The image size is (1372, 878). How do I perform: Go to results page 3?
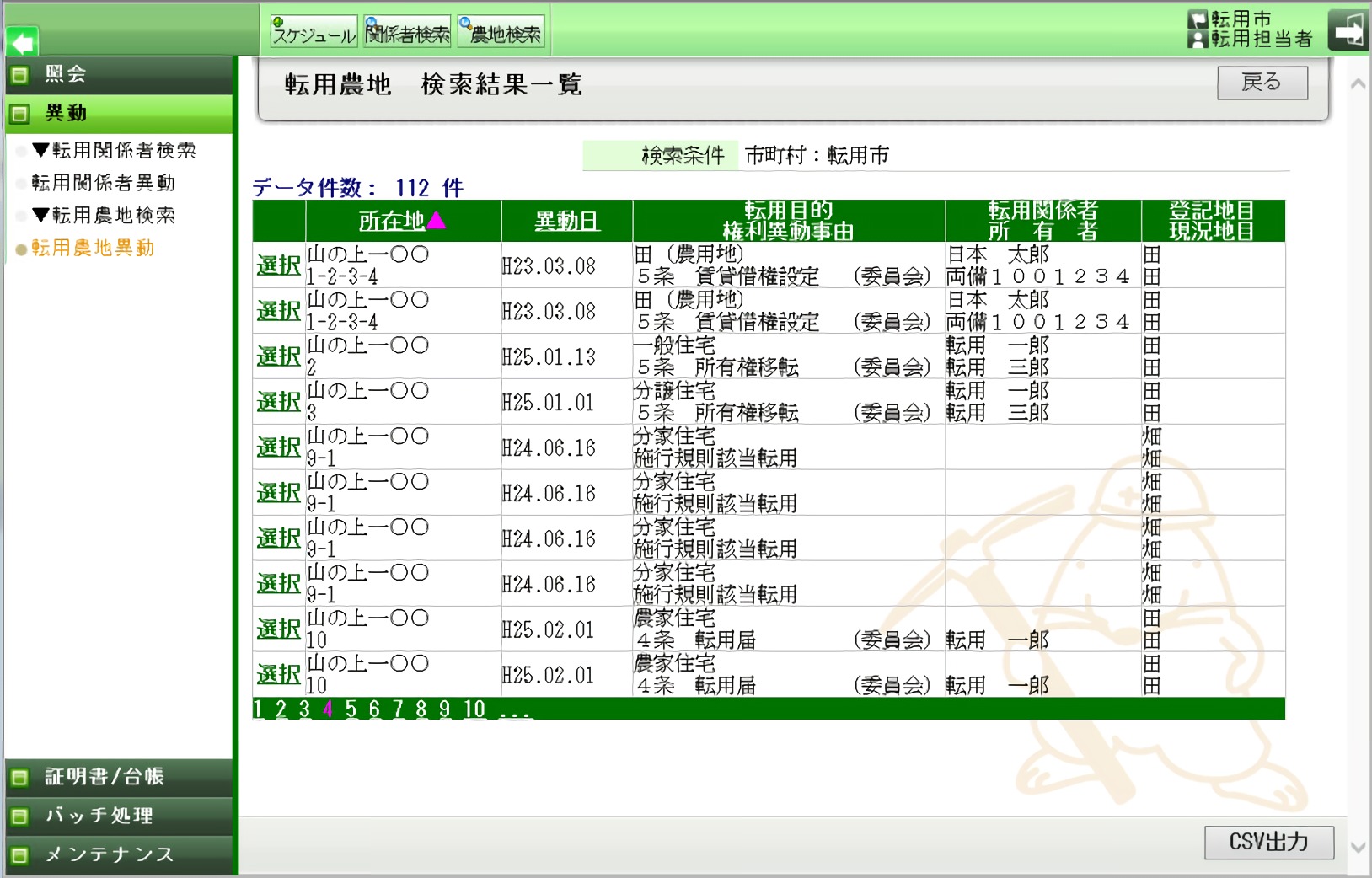[304, 709]
